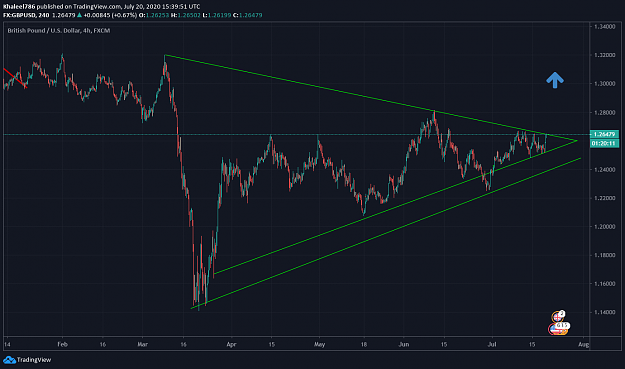Click TradingView.com in the published header
The height and width of the screenshot is (369, 625).
pyautogui.click(x=97, y=7)
